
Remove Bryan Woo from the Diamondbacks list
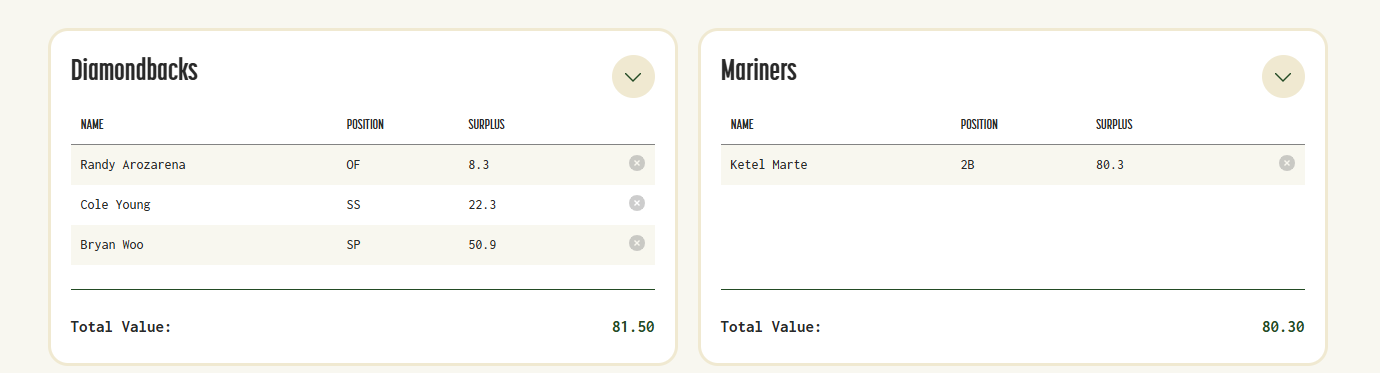coord(637,243)
